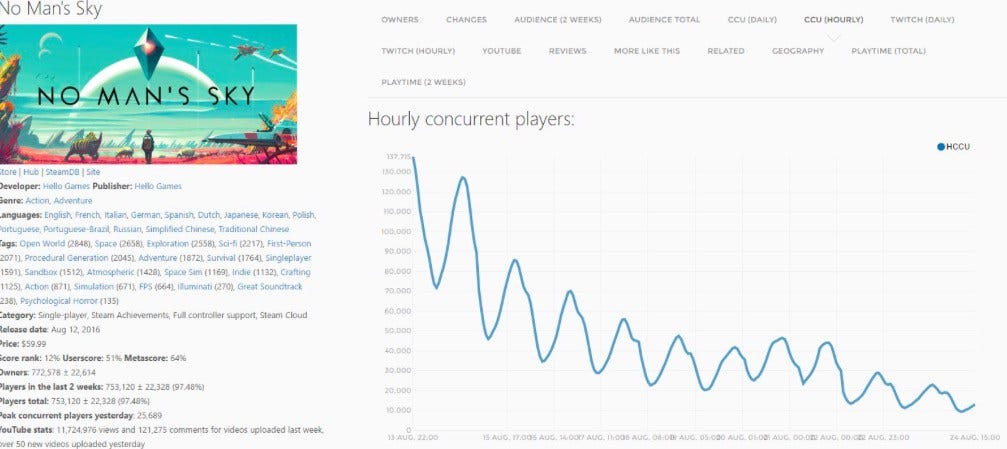The width and height of the screenshot is (1007, 449).
Task: Open the Great Soundtrack tag
Action: point(270,286)
